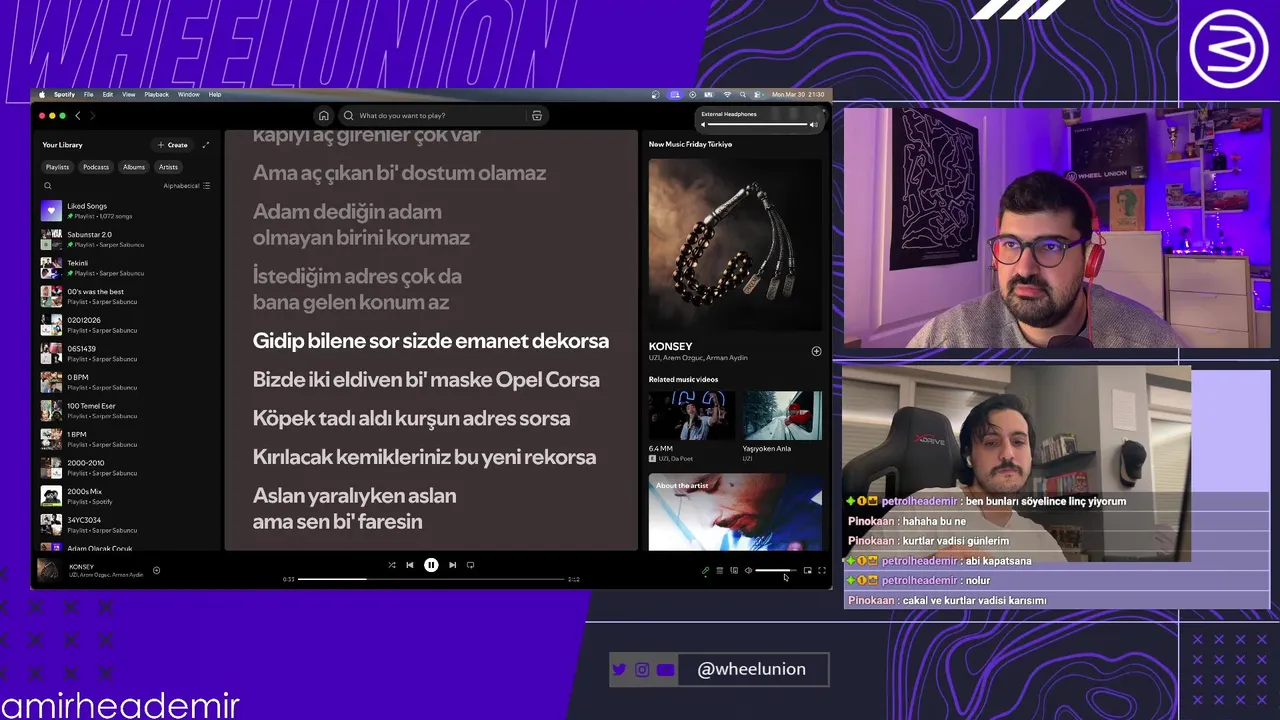Navigate back with the left arrow
Viewport: 1280px width, 720px height.
pyautogui.click(x=78, y=116)
